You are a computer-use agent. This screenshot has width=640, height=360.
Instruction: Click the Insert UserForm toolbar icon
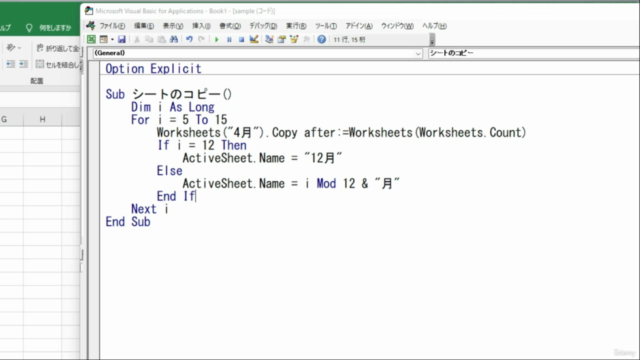[104, 39]
